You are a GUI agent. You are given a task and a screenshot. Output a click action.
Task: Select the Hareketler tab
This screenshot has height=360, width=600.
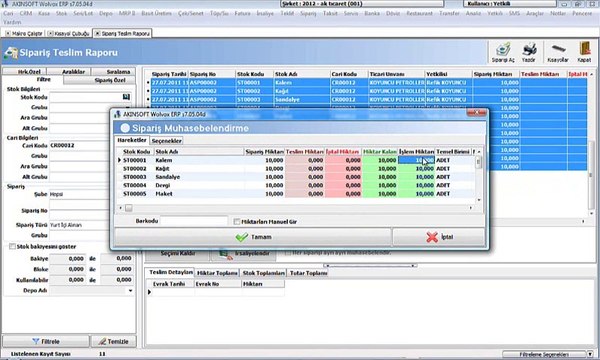pos(132,140)
